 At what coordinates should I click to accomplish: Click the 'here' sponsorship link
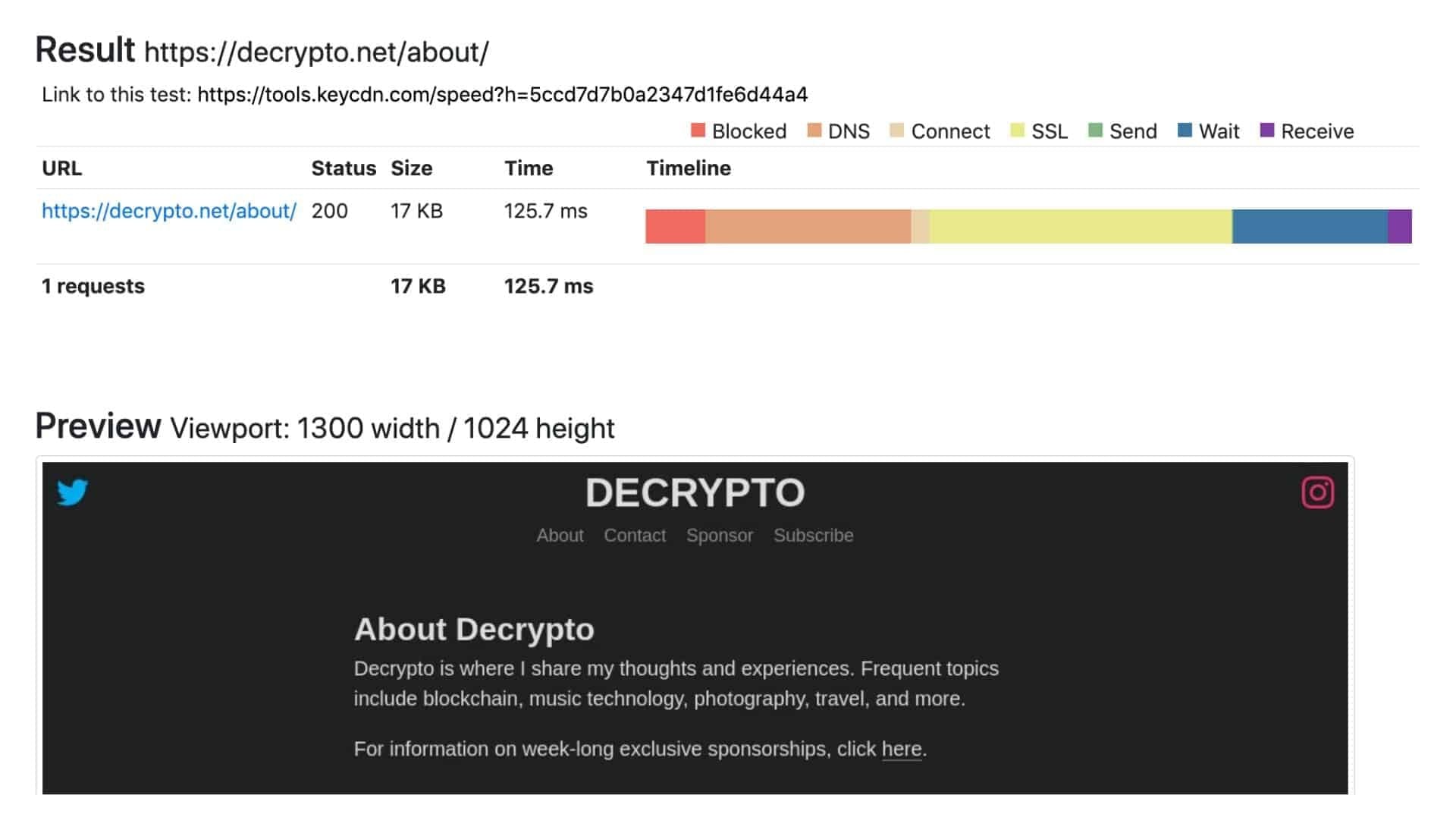click(902, 749)
